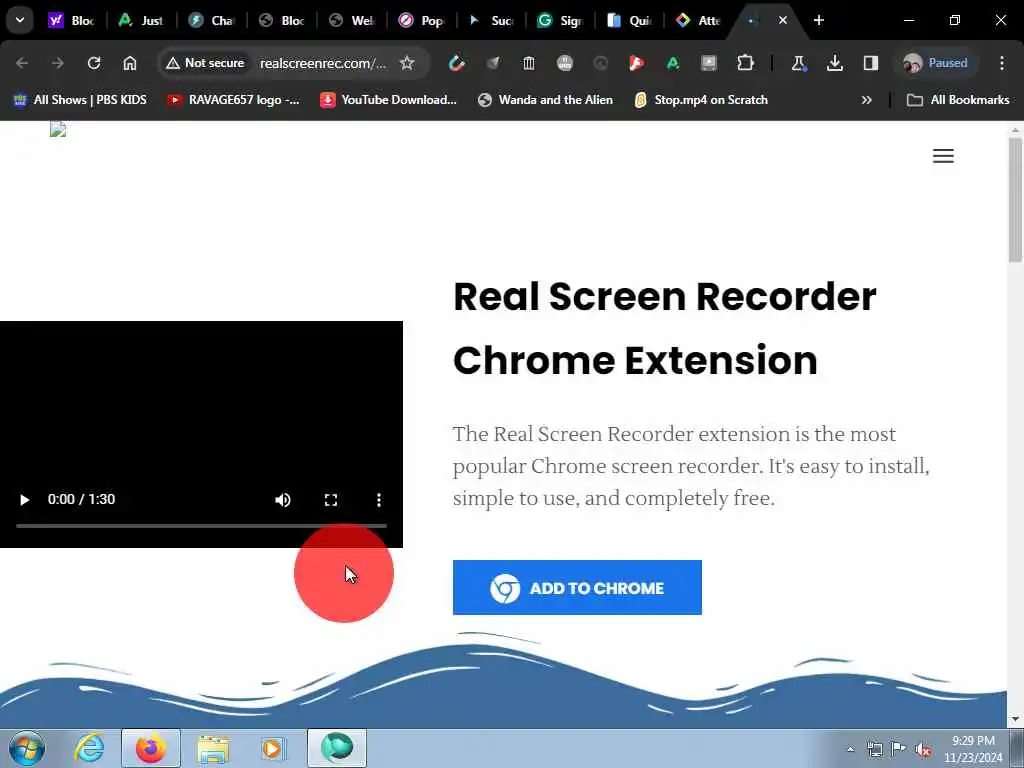Image resolution: width=1024 pixels, height=768 pixels.
Task: Click the 'Not secure' site info chip
Action: (x=206, y=63)
